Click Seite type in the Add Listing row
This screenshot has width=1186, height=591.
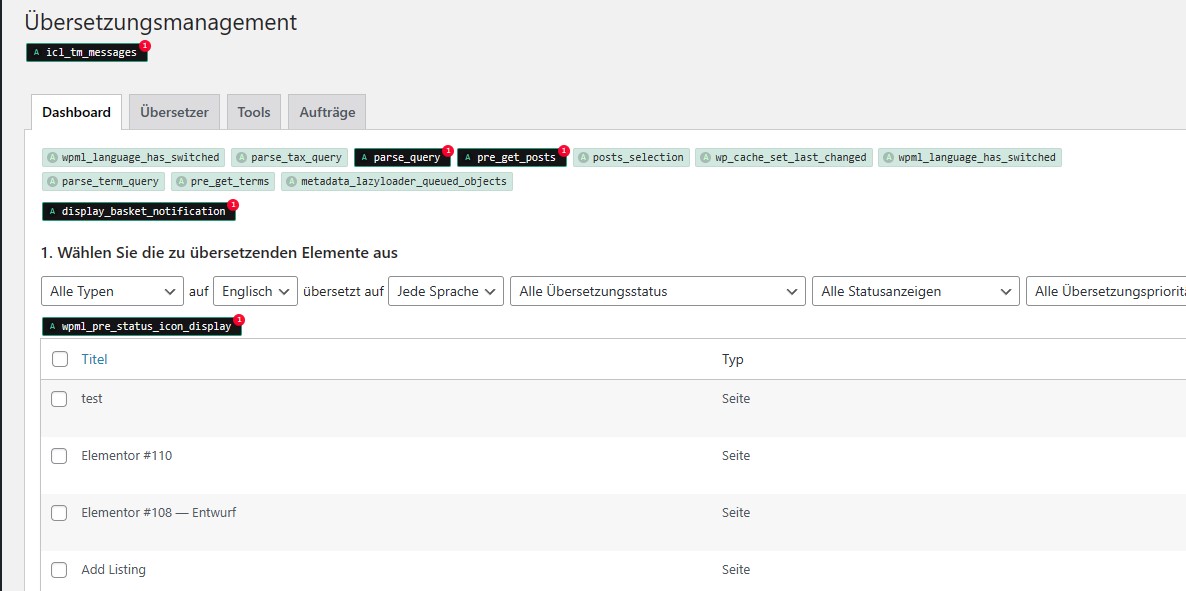pyautogui.click(x=736, y=569)
